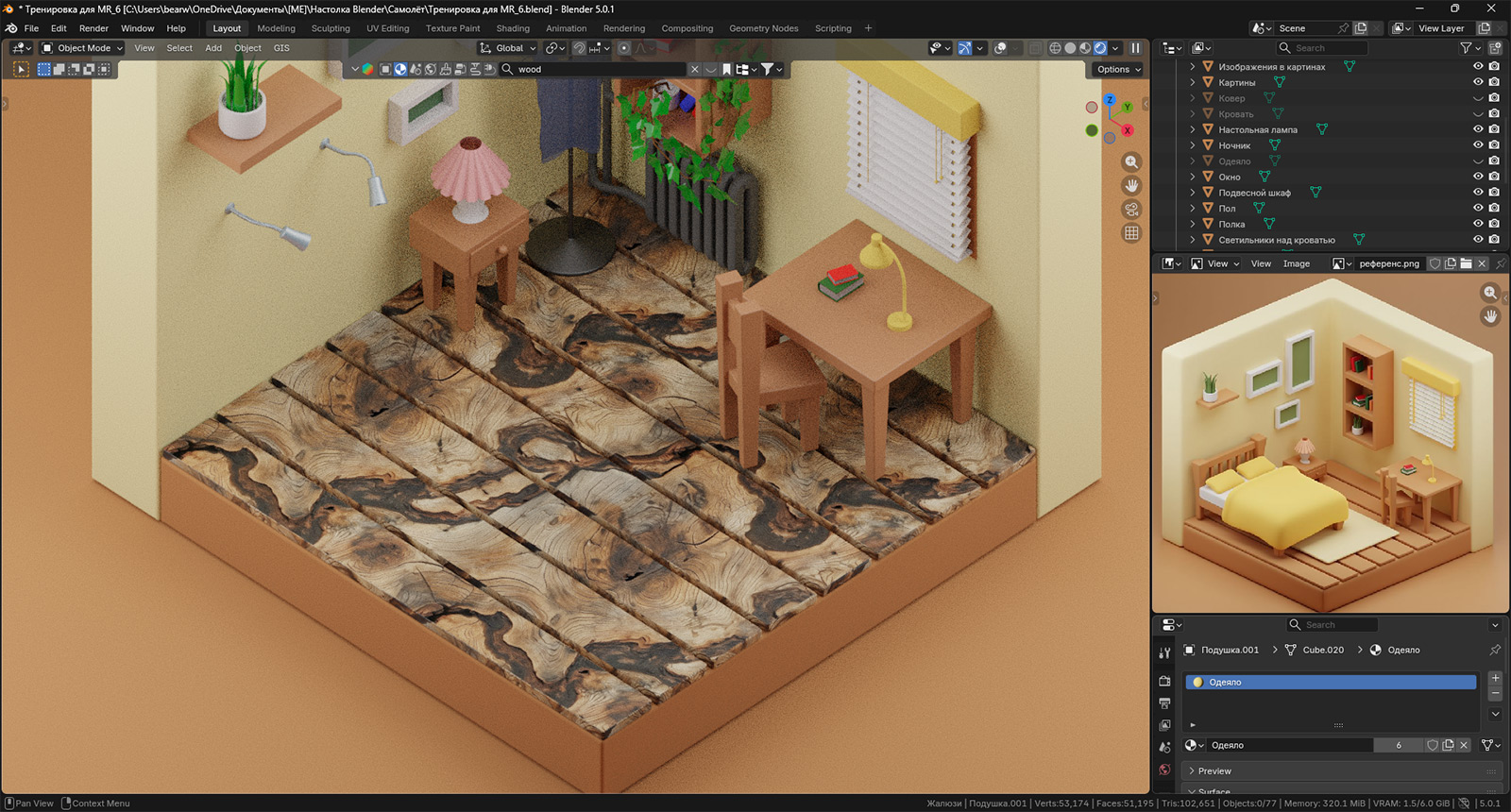The image size is (1511, 812).
Task: Switch to orthographic grid view icon
Action: (x=1131, y=233)
